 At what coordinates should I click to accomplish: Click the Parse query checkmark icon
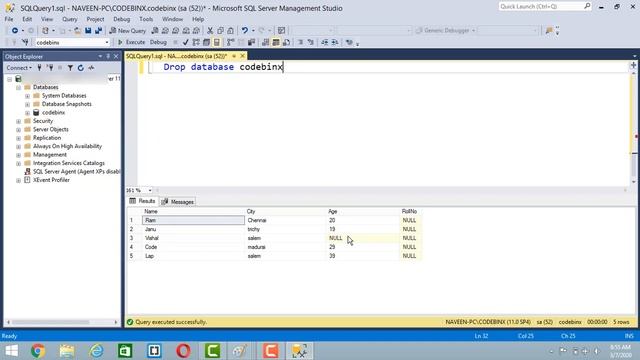point(186,42)
